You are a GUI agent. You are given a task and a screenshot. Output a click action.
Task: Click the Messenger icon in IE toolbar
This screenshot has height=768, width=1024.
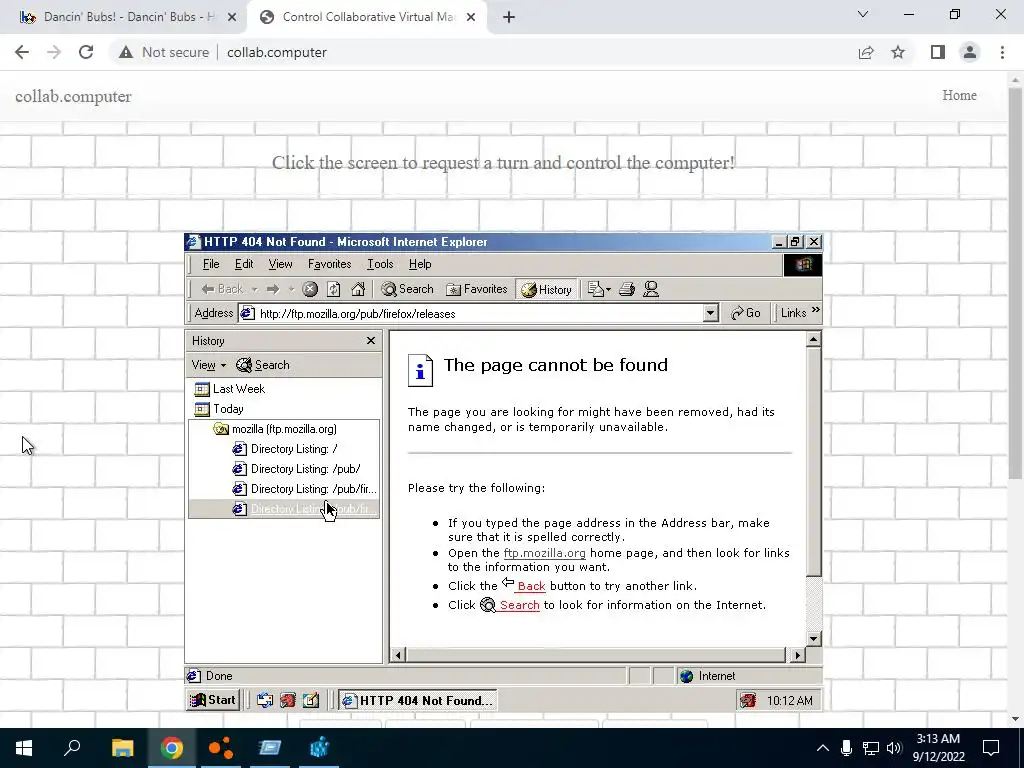pos(651,289)
